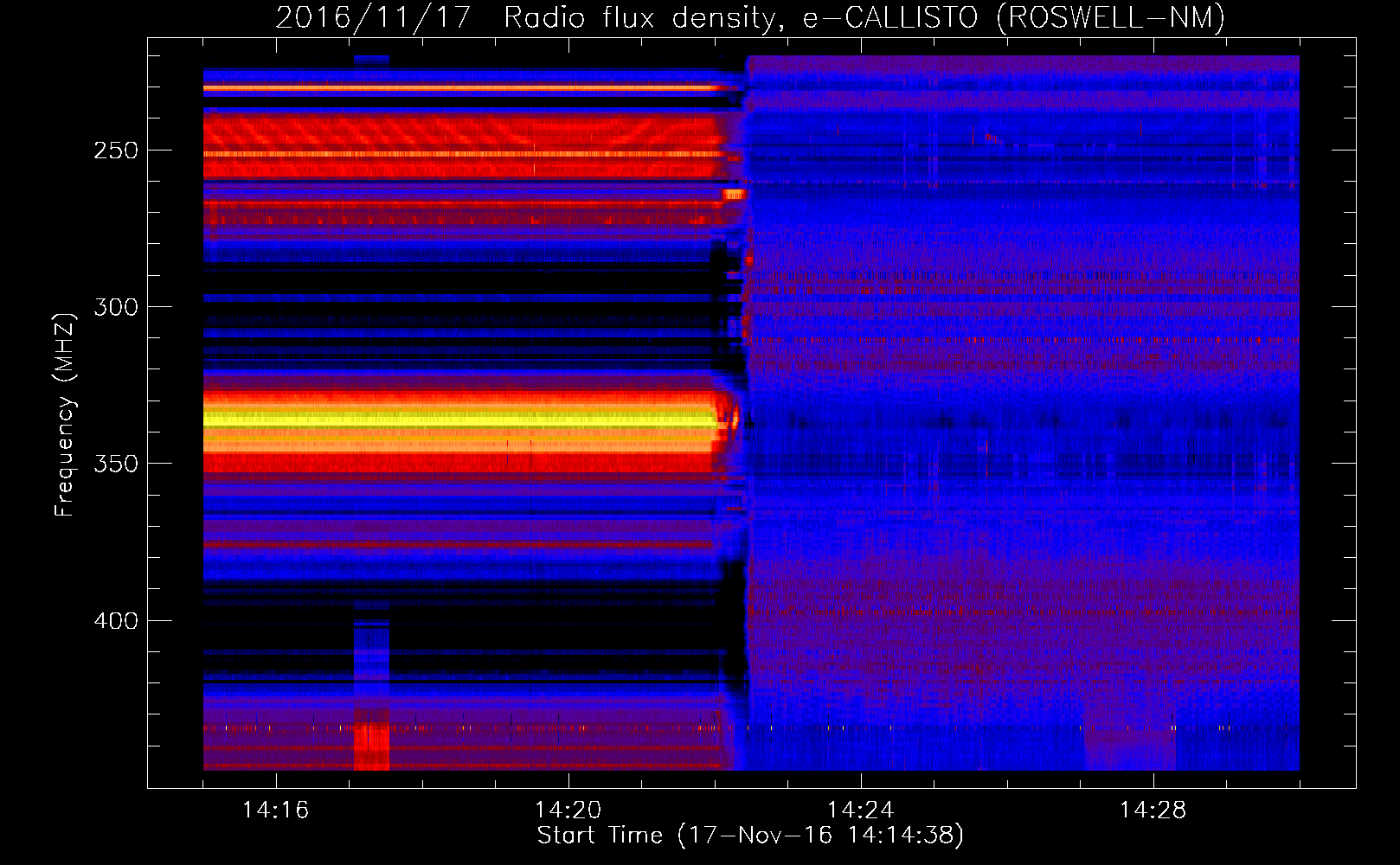Click the thin orange line near 230 MHz

[460, 87]
